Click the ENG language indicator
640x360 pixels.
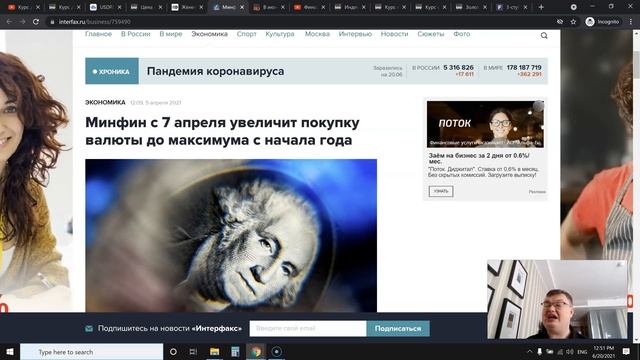point(582,351)
